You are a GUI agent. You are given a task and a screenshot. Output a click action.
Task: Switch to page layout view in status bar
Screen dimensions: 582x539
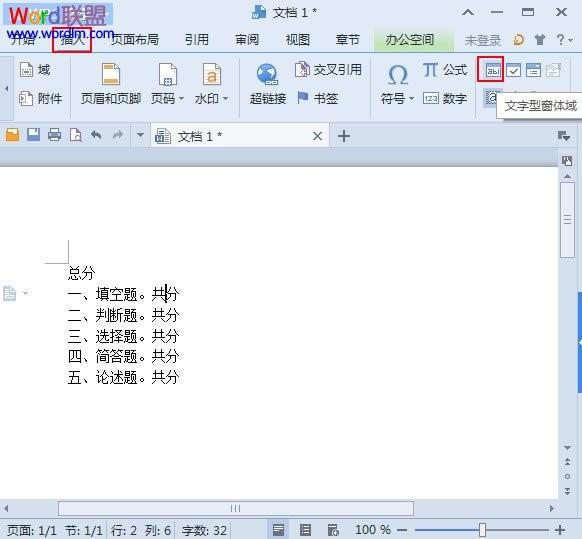(278, 530)
